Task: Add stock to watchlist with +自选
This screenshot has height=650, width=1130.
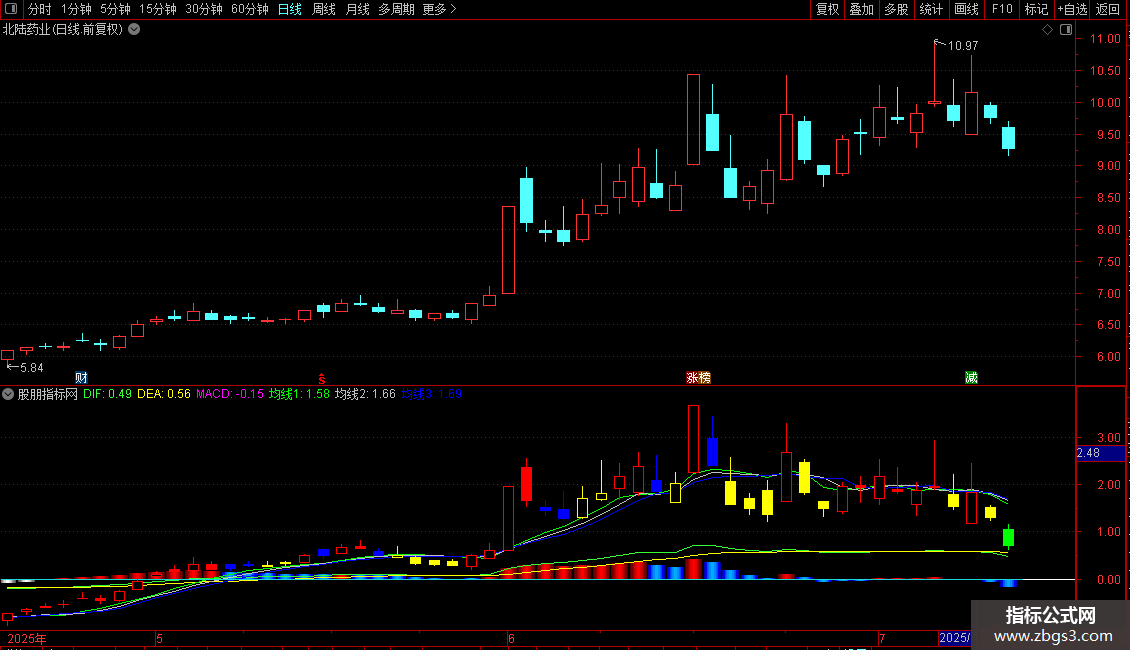Action: point(1072,9)
